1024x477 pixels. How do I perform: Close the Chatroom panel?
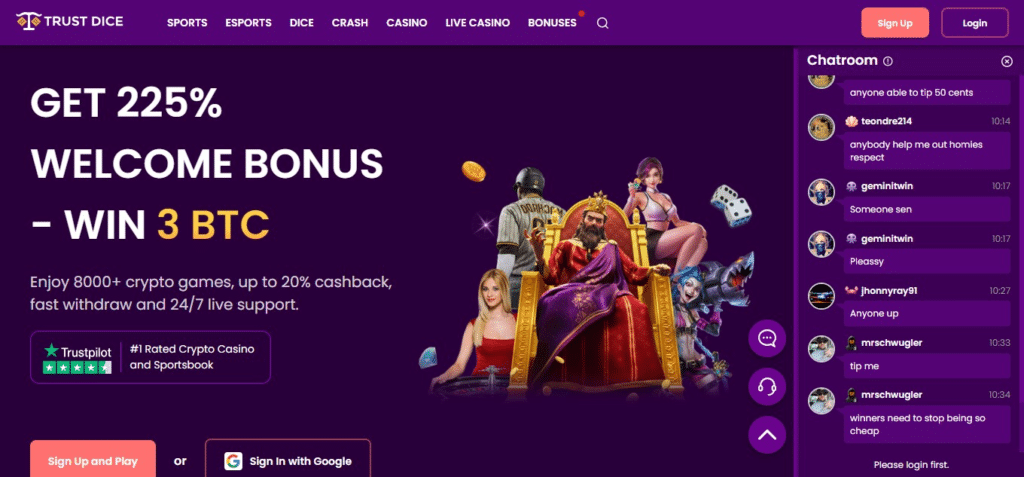(x=1007, y=61)
